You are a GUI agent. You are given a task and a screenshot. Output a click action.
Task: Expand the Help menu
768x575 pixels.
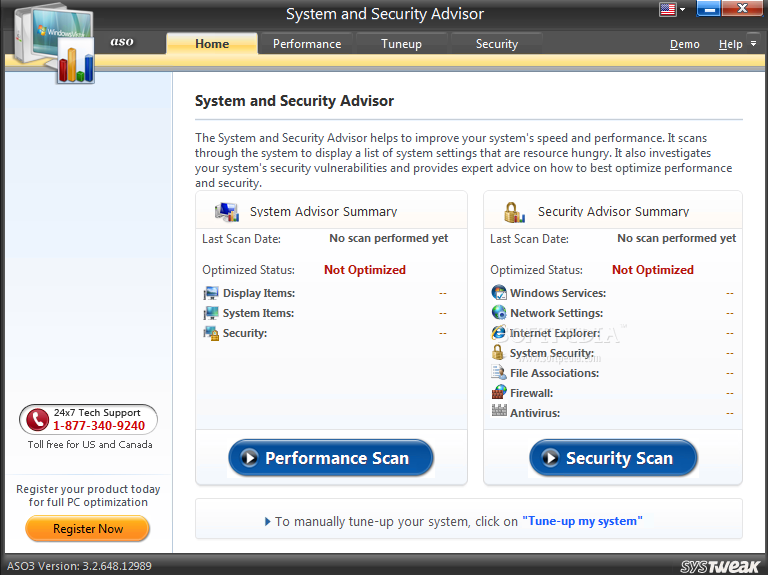(x=730, y=44)
